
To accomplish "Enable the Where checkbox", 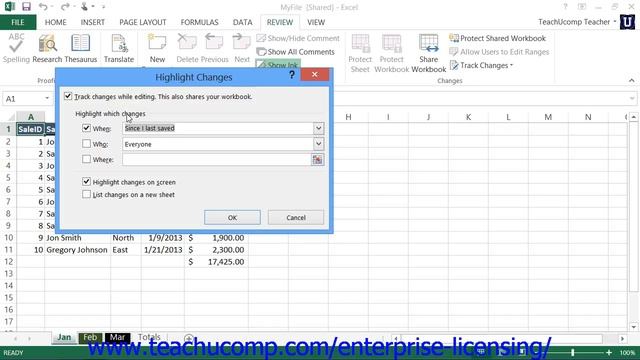I will point(86,159).
